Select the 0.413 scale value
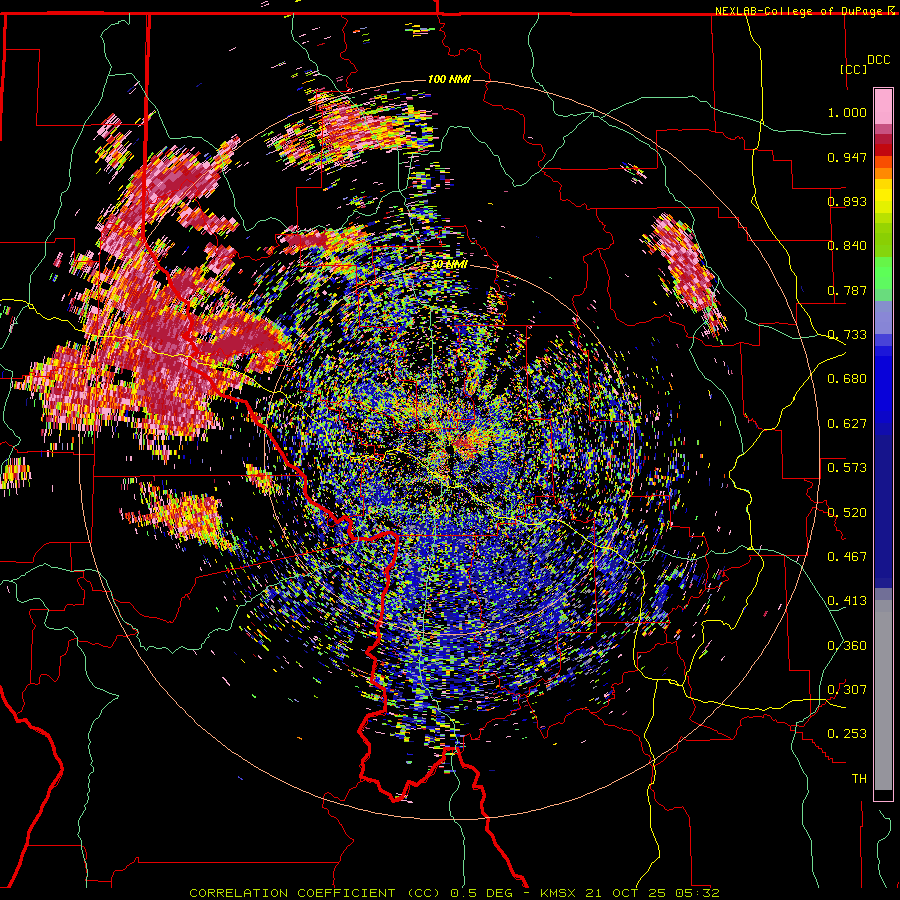The height and width of the screenshot is (900, 900). tap(847, 600)
